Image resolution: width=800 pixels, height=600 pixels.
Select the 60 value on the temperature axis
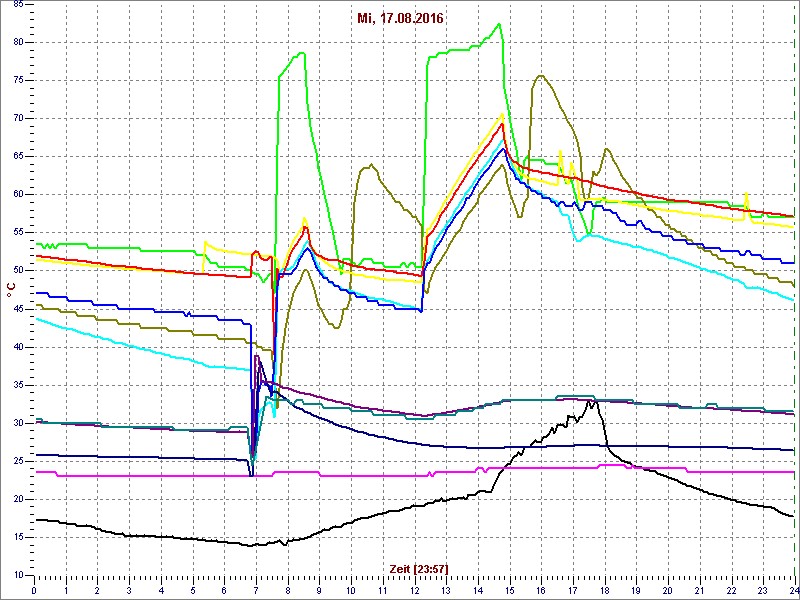pos(17,194)
